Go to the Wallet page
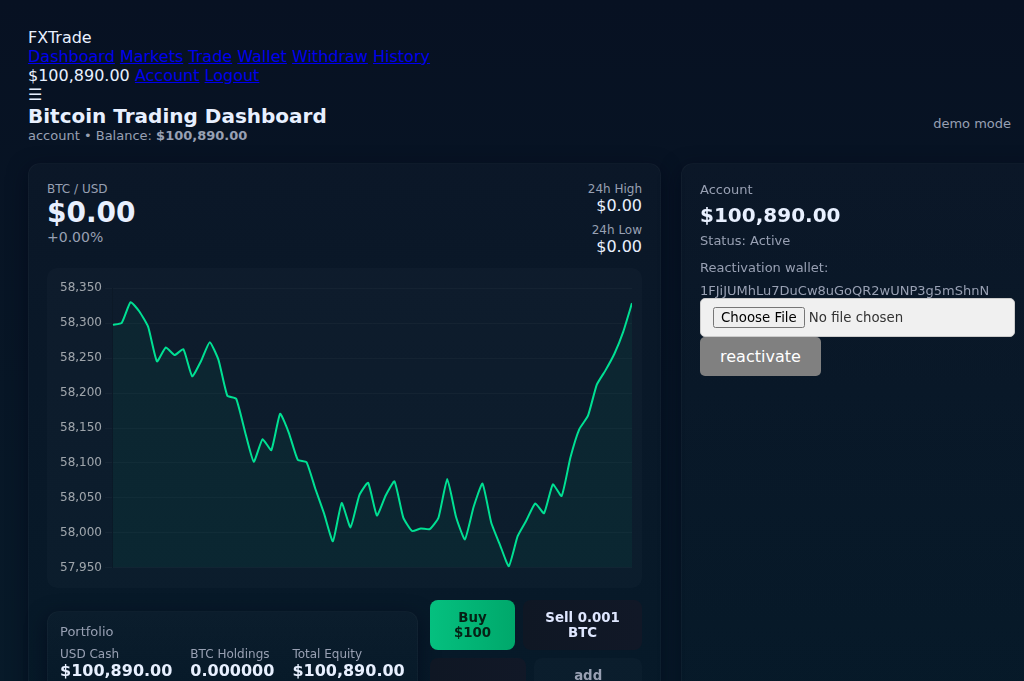The image size is (1024, 681). [x=263, y=56]
